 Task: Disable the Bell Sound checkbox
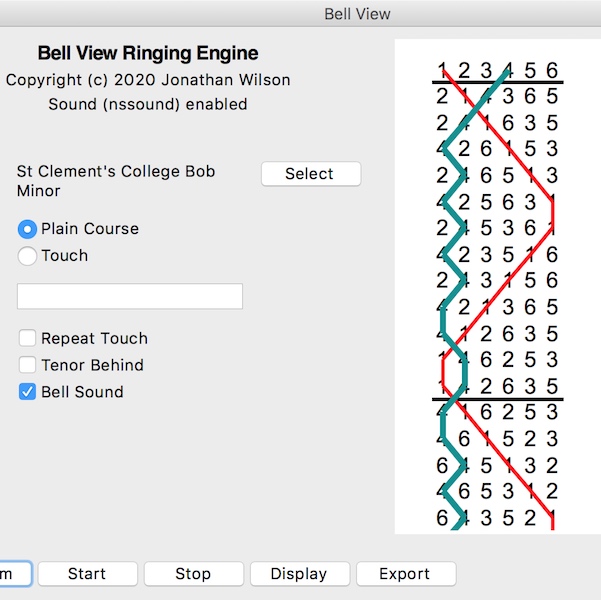pyautogui.click(x=28, y=392)
